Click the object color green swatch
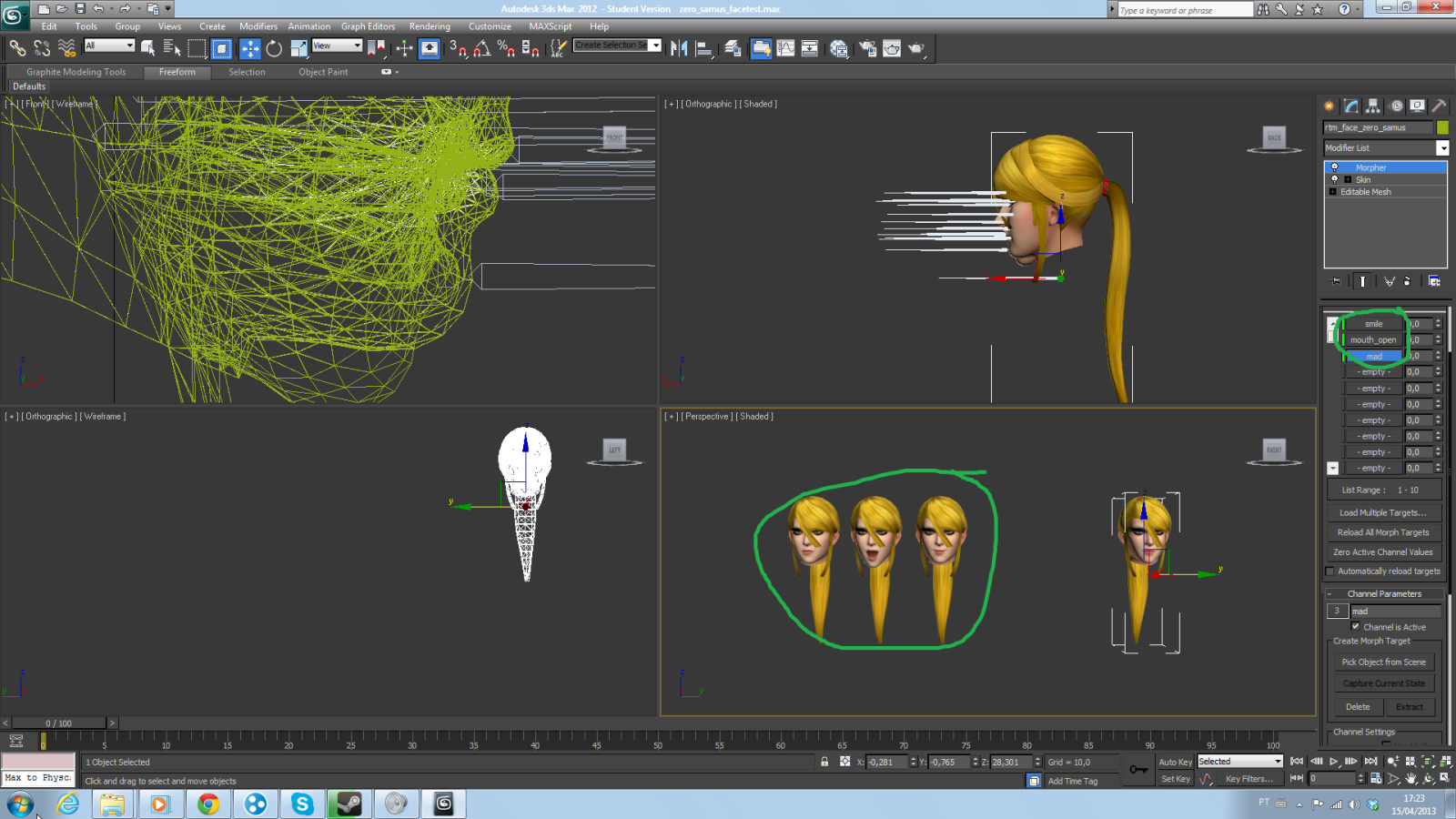 tap(1442, 127)
